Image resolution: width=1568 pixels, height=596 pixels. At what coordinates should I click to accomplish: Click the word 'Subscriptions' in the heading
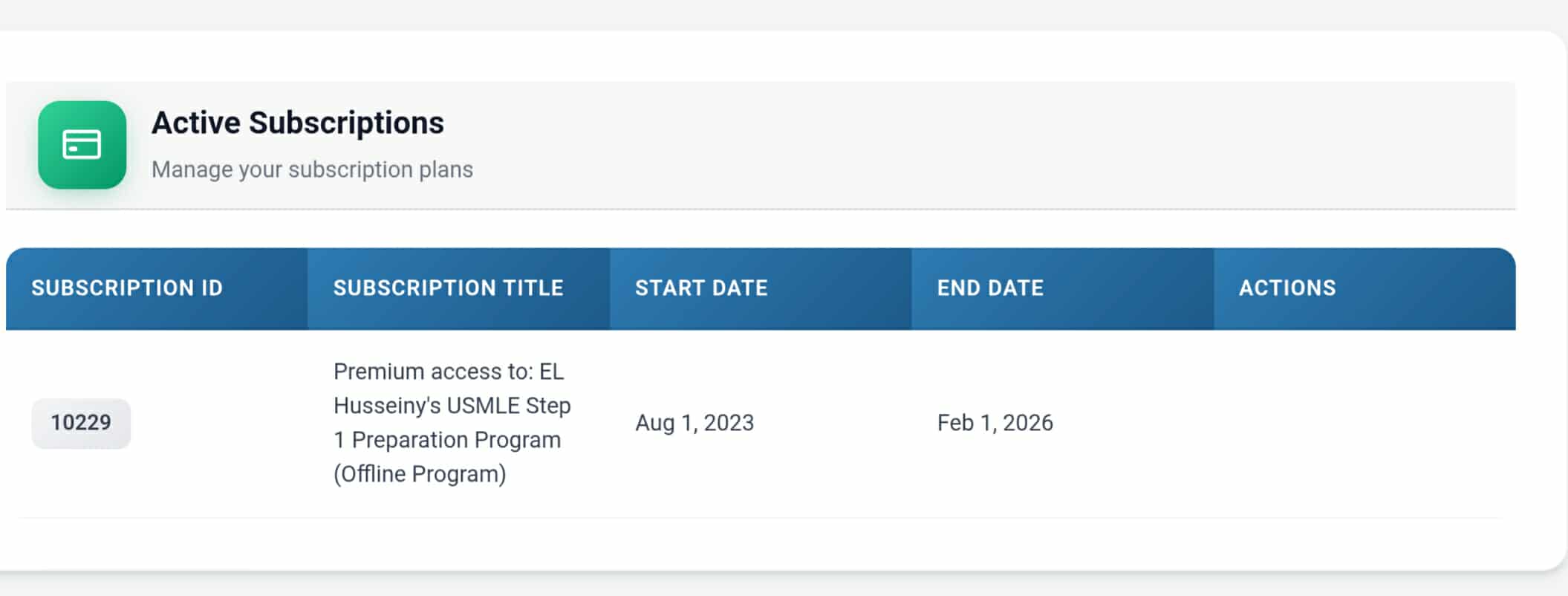point(346,123)
